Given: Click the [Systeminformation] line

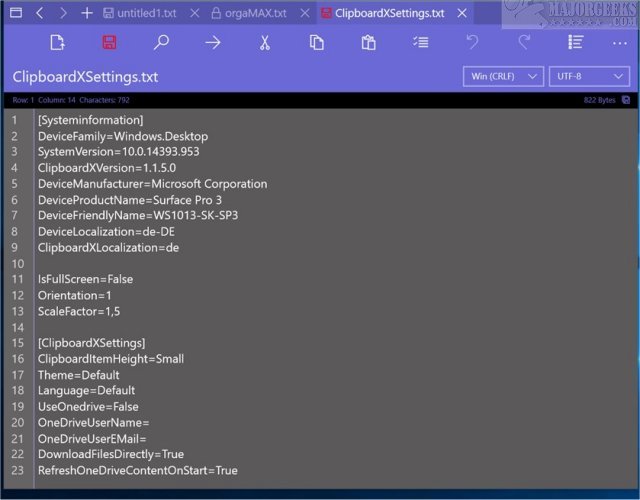Looking at the screenshot, I should [91, 120].
